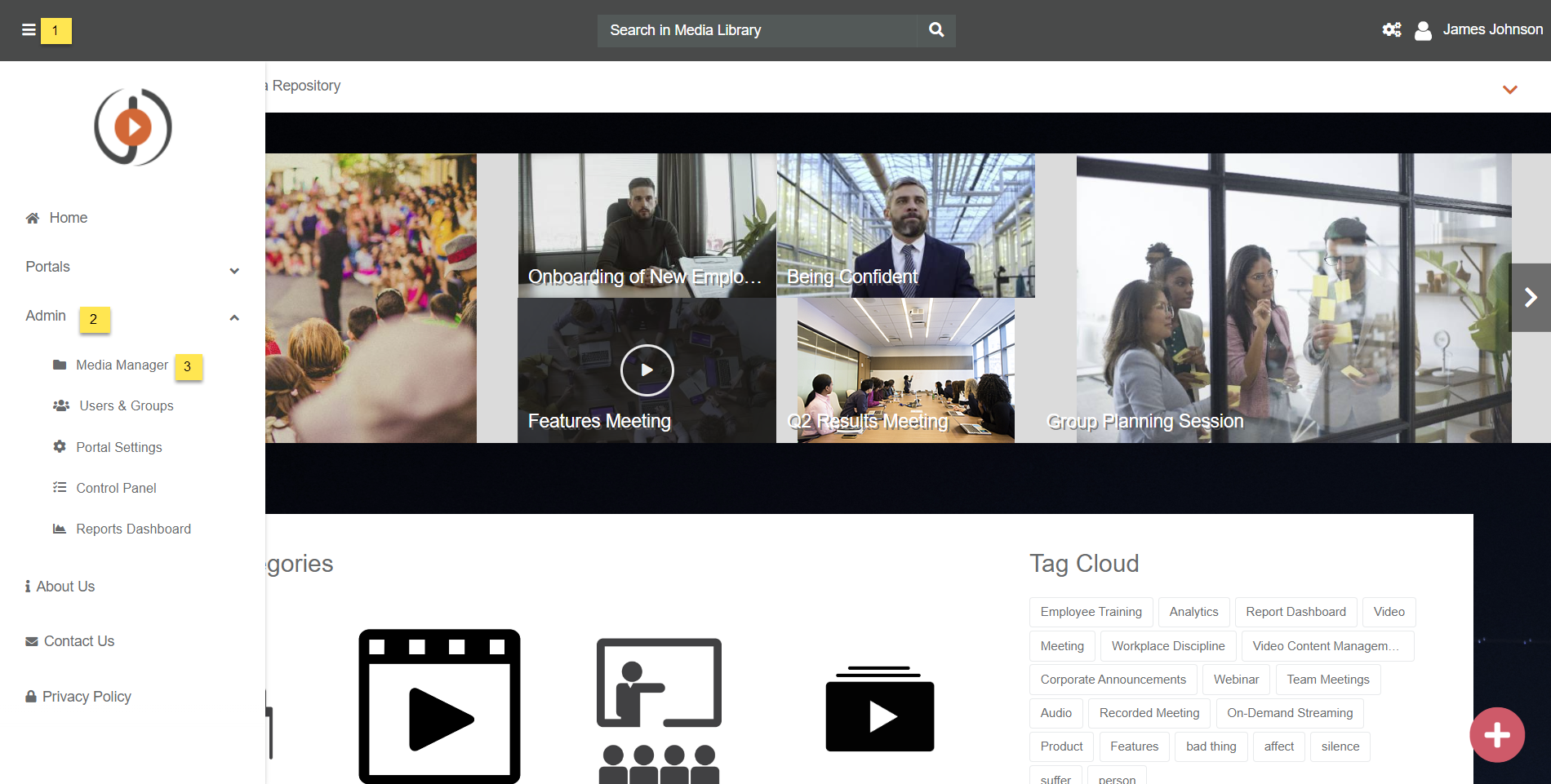Play the Features Meeting video
The image size is (1551, 784).
(x=647, y=370)
